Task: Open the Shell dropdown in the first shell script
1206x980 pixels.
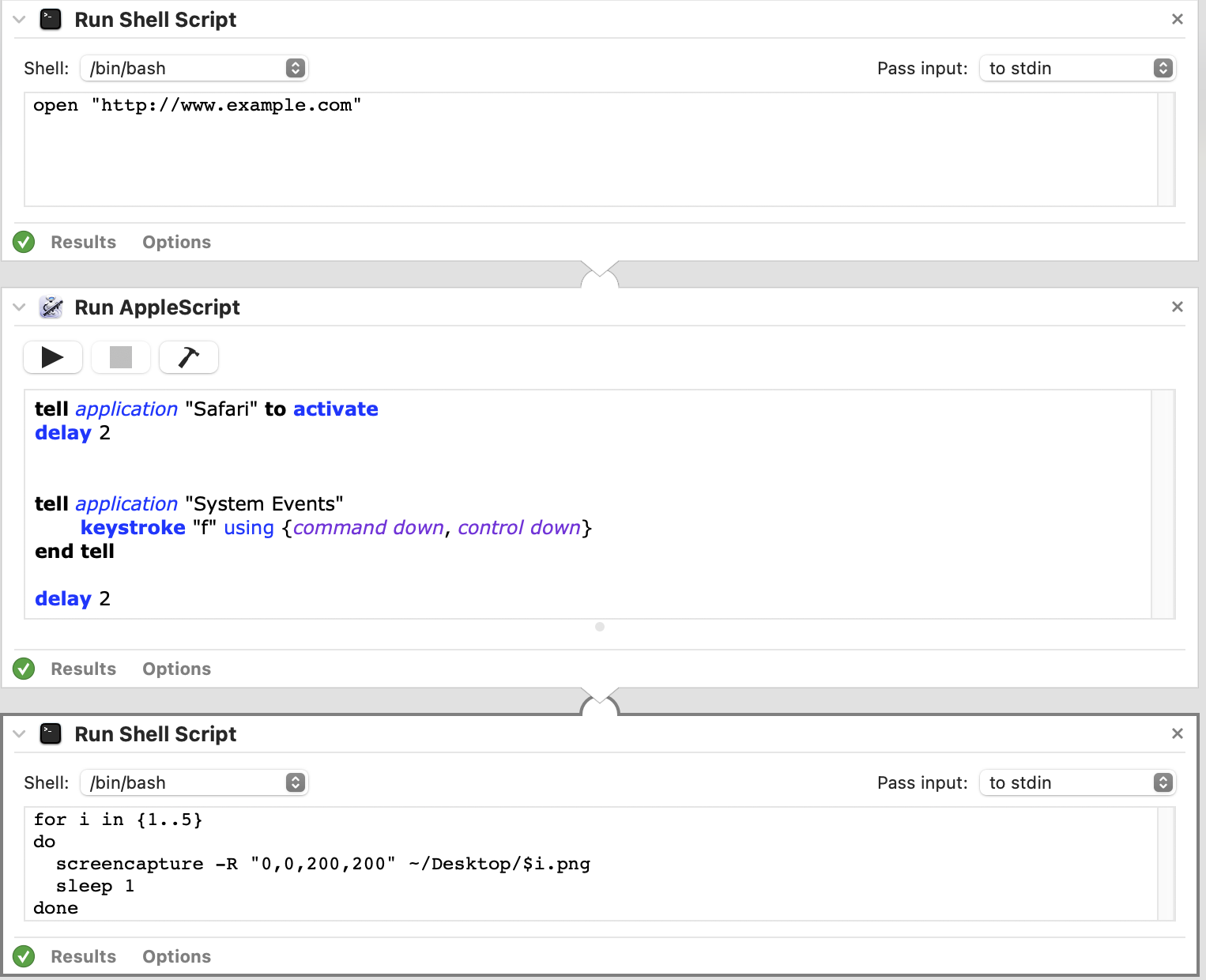Action: pos(194,68)
